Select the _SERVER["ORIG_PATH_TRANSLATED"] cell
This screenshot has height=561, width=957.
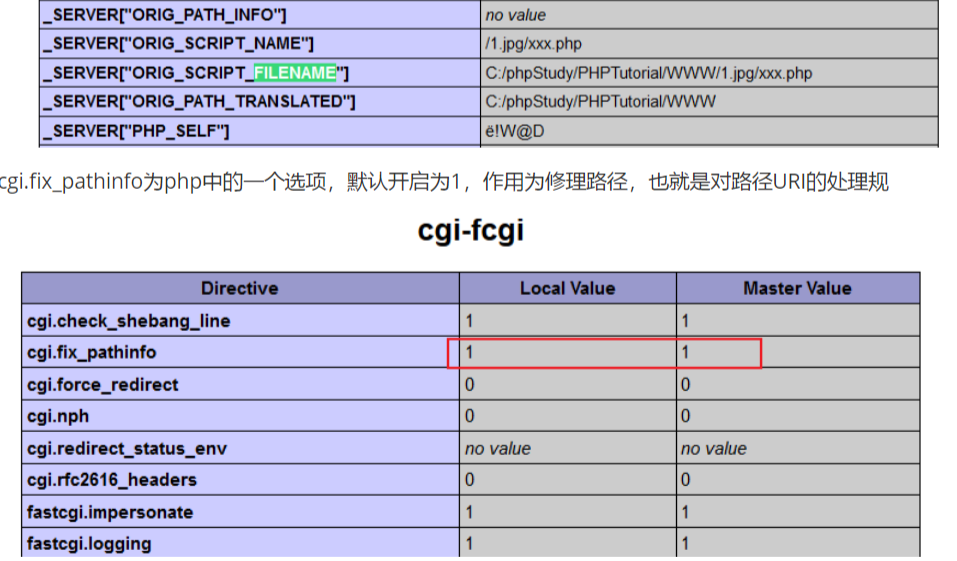point(198,102)
